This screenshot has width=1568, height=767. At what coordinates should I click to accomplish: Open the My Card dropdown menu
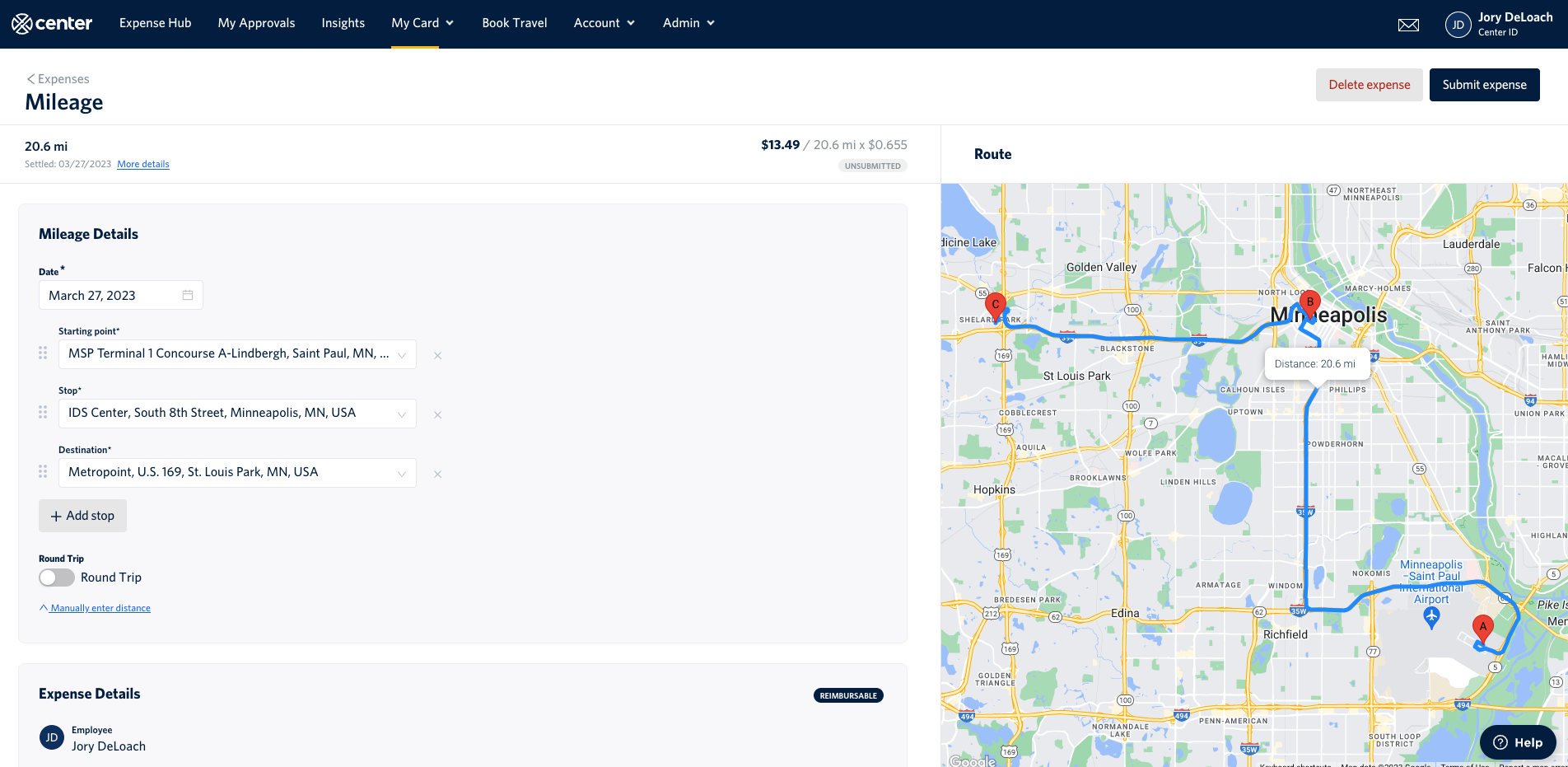(x=422, y=23)
